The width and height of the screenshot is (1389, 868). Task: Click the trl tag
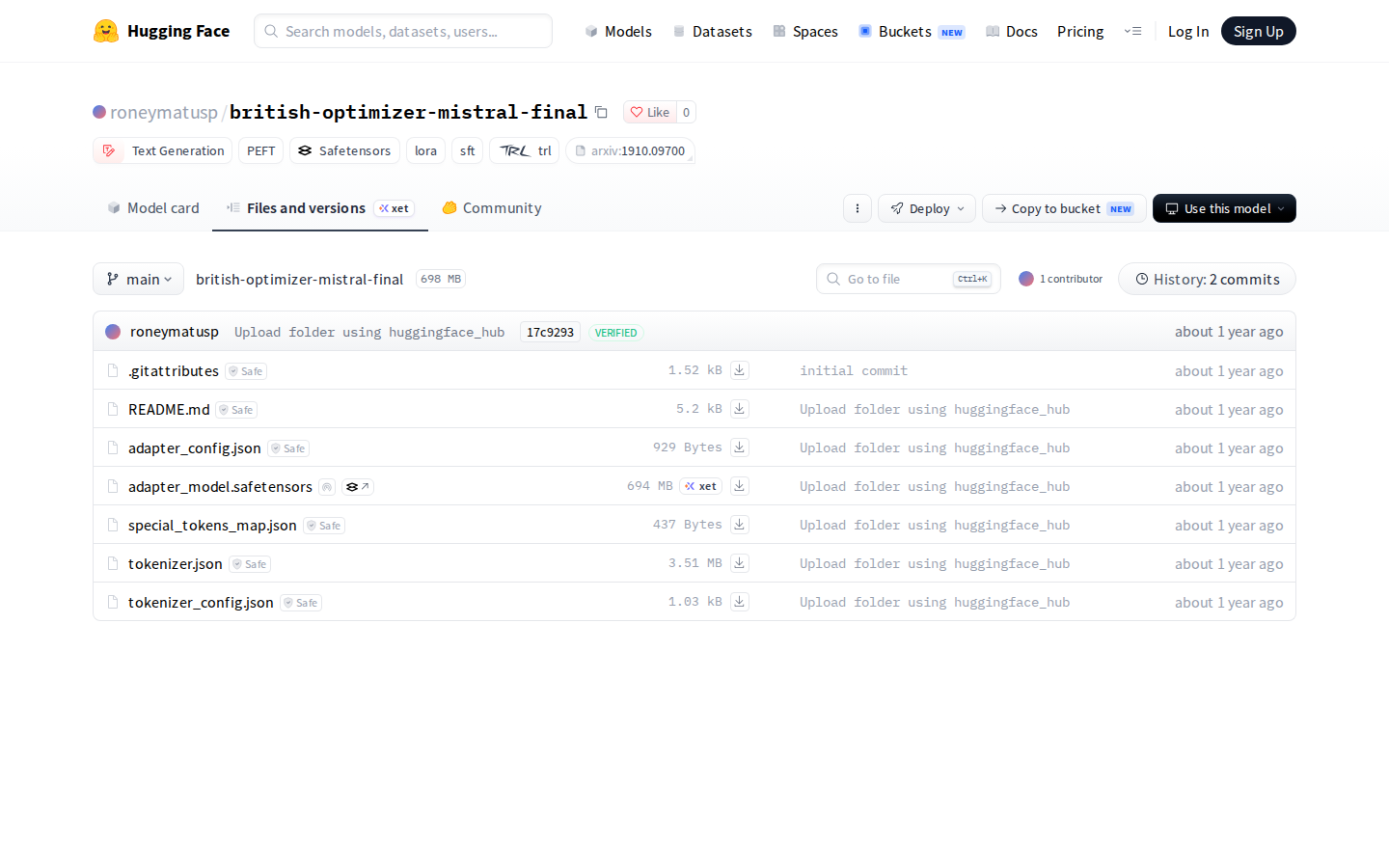click(x=525, y=150)
